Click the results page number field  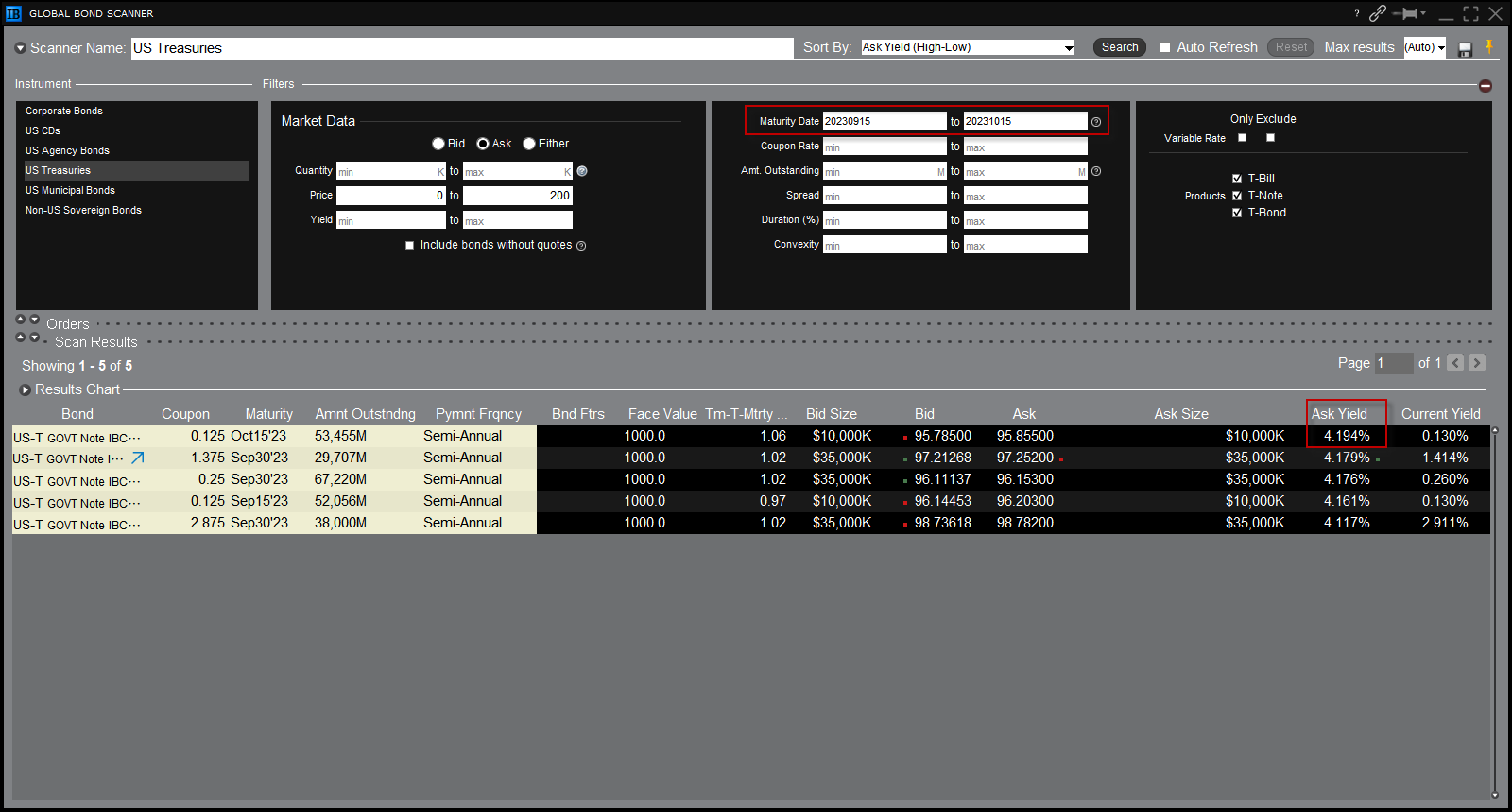tap(1393, 363)
